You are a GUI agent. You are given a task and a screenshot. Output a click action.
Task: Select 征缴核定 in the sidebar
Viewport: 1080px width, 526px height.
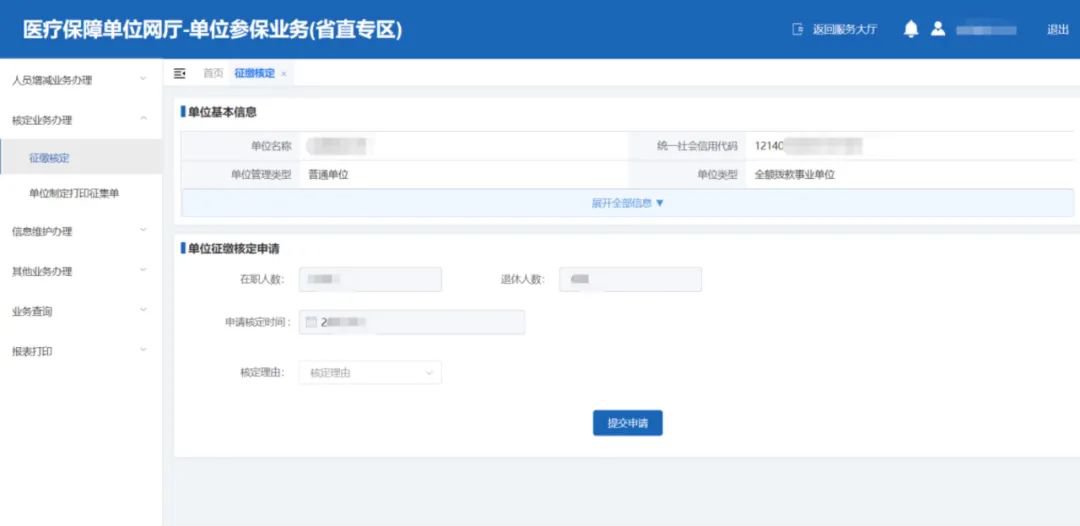50,158
